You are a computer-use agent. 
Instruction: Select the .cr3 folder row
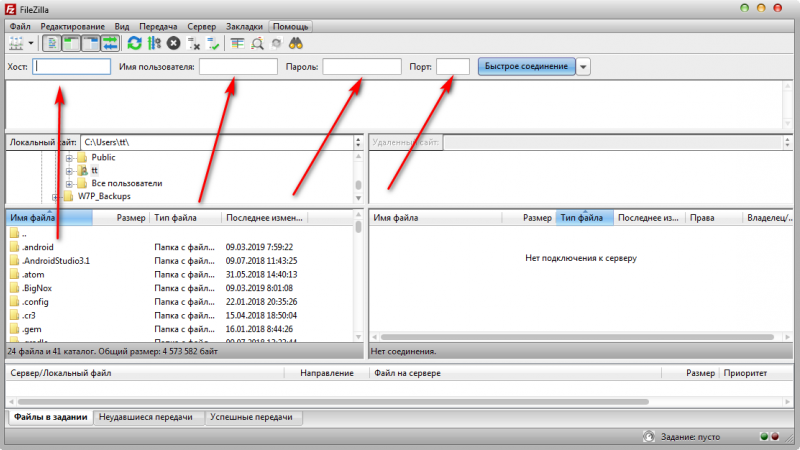pyautogui.click(x=179, y=316)
